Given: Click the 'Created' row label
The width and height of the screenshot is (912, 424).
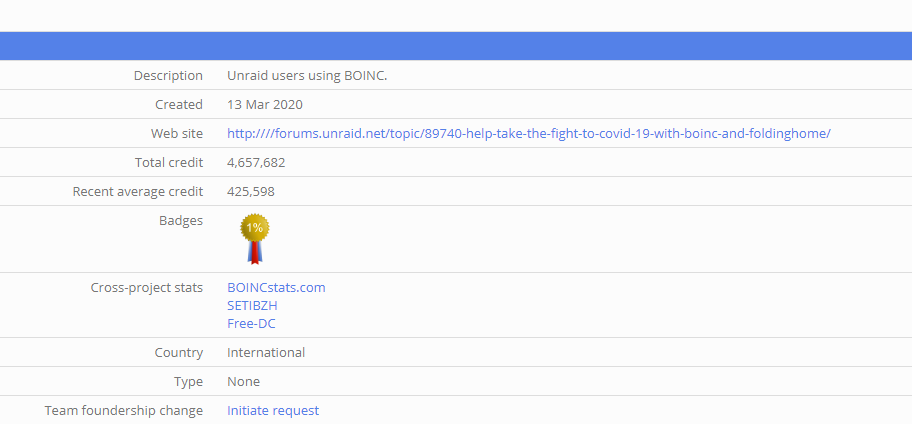Looking at the screenshot, I should click(179, 105).
